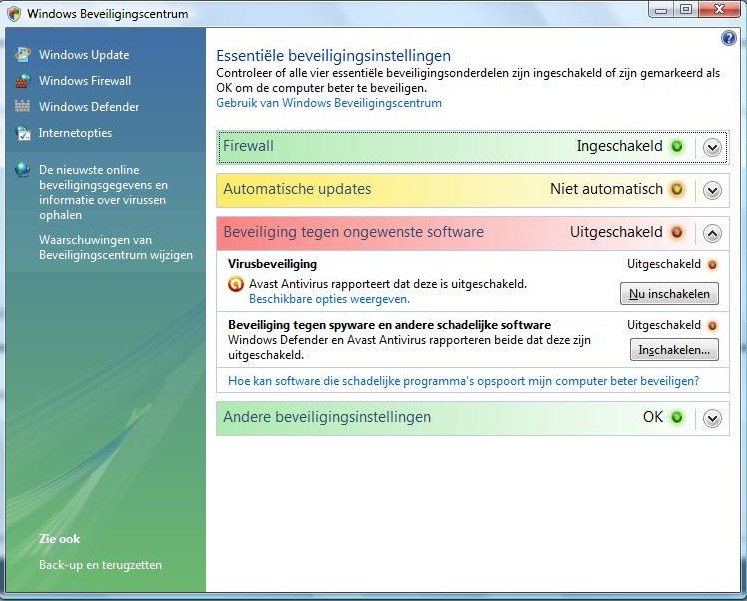This screenshot has width=747, height=601.
Task: Click the Windows Defender icon in sidebar
Action: (22, 106)
